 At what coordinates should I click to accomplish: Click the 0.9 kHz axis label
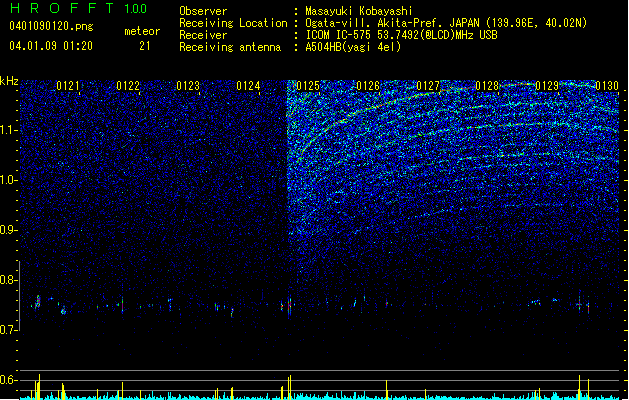(x=9, y=230)
